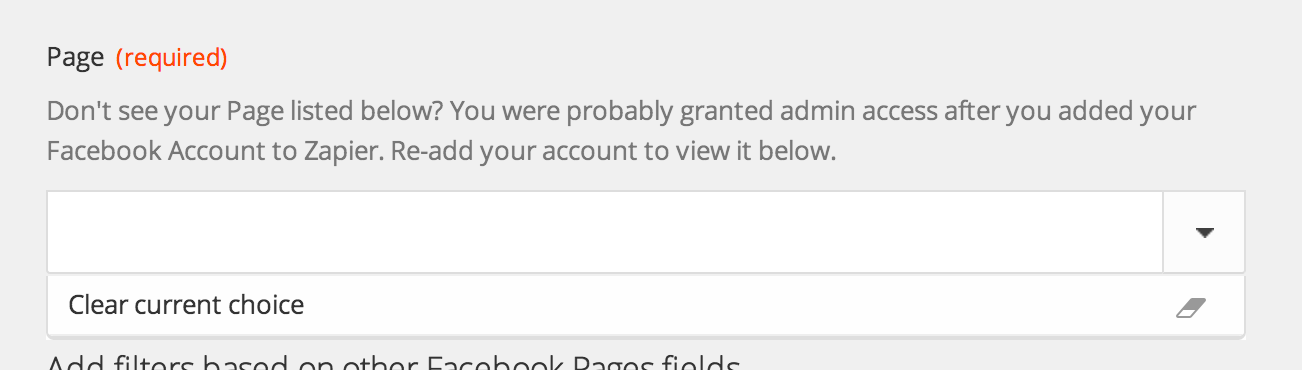This screenshot has height=370, width=1302.
Task: Open the Page dropdown arrow
Action: click(1204, 232)
